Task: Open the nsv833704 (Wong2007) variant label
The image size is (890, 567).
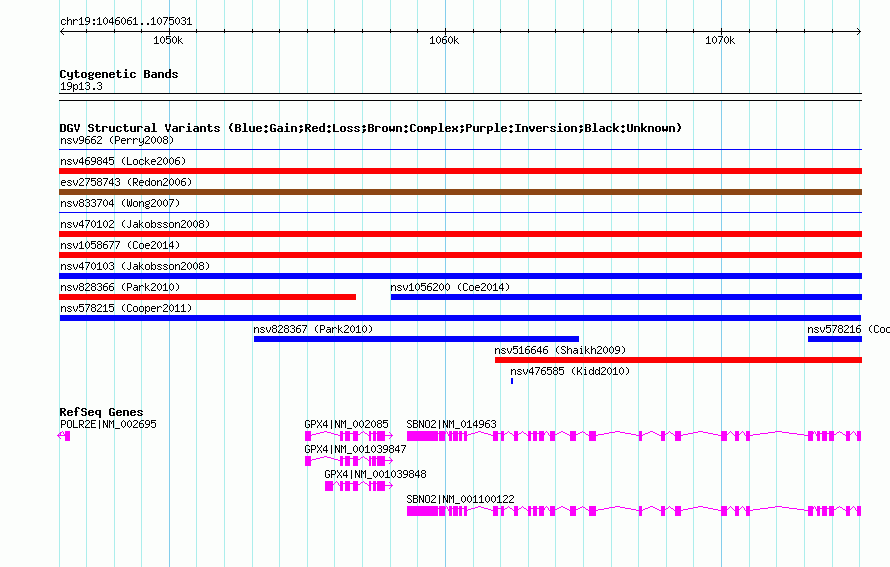Action: (x=120, y=203)
